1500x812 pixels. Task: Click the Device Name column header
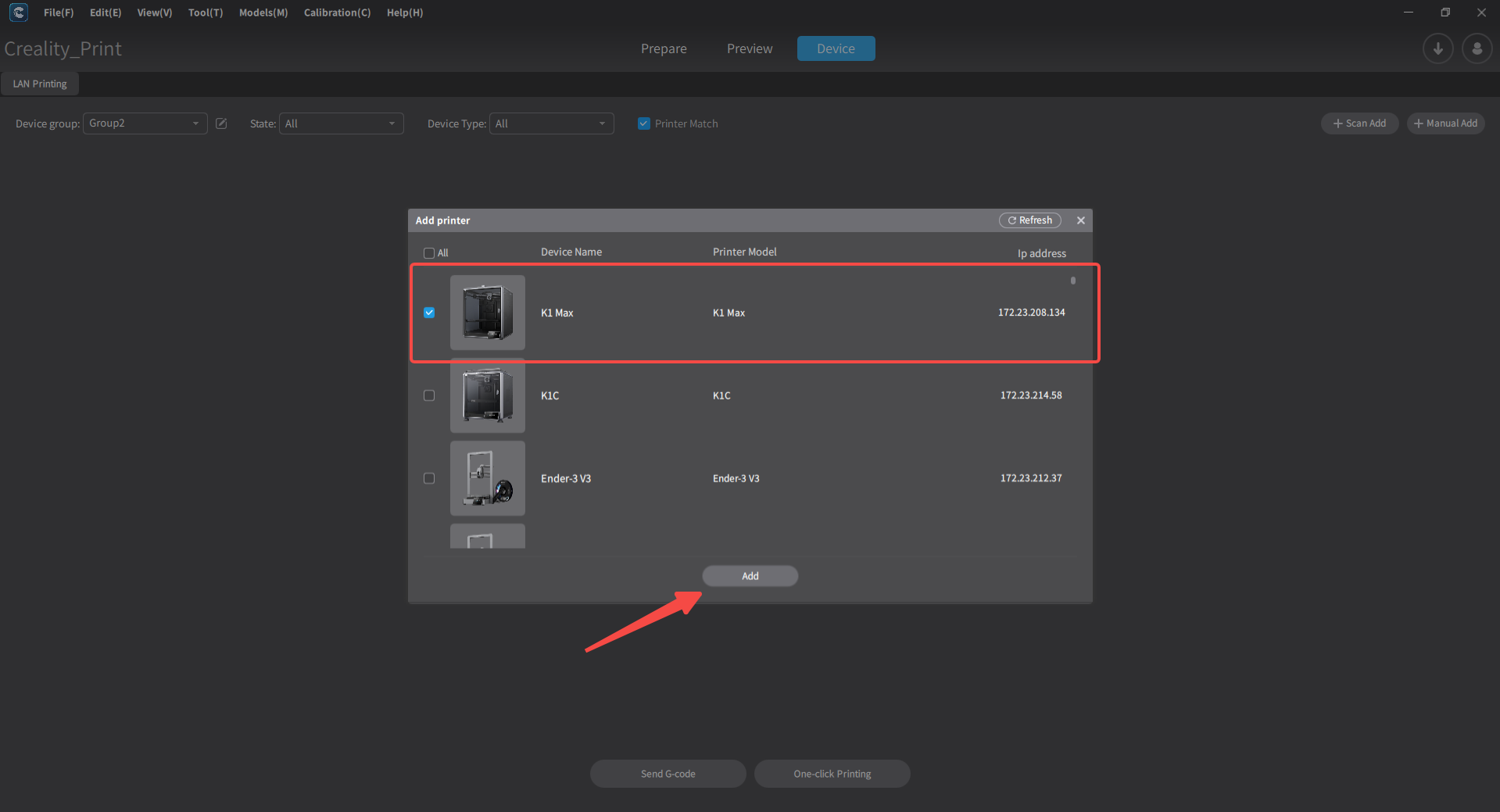(571, 252)
